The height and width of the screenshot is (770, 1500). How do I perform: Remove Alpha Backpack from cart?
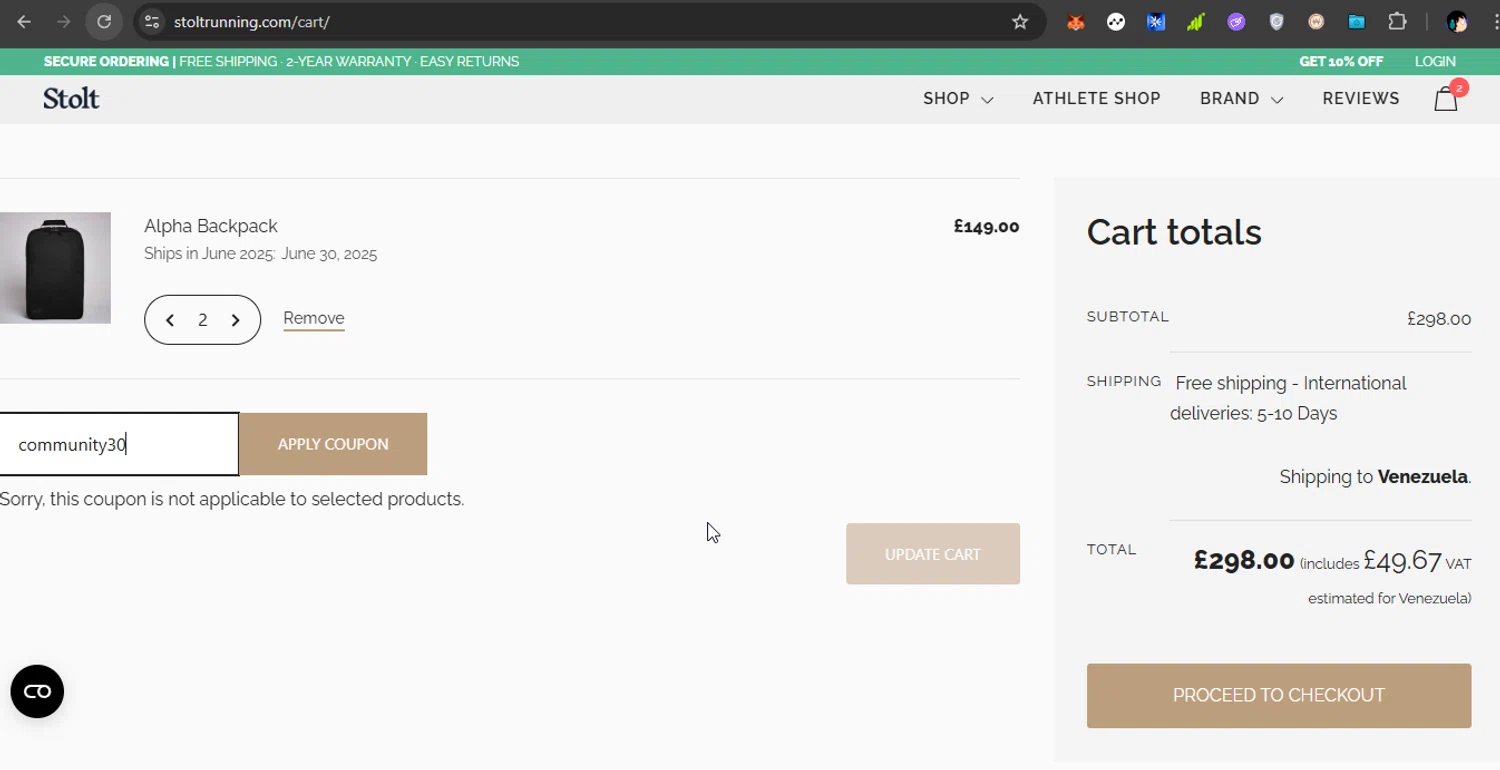tap(314, 319)
